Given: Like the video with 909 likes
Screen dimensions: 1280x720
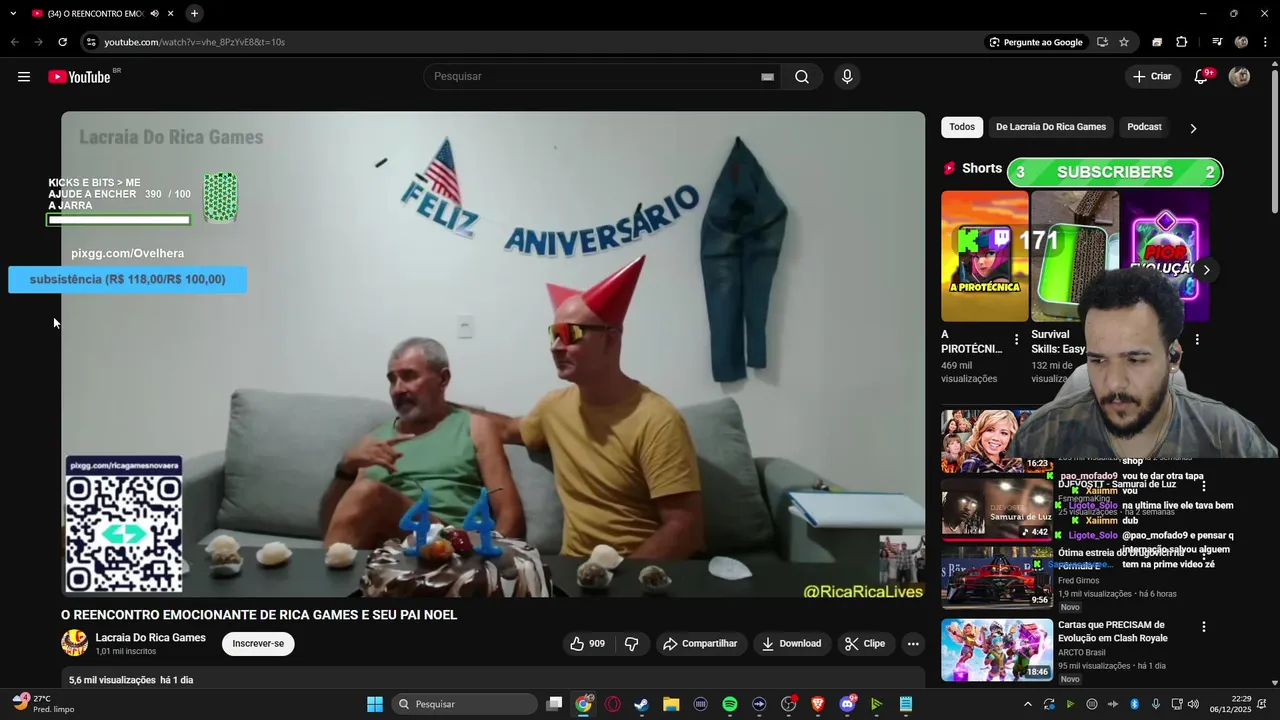Looking at the screenshot, I should (588, 644).
